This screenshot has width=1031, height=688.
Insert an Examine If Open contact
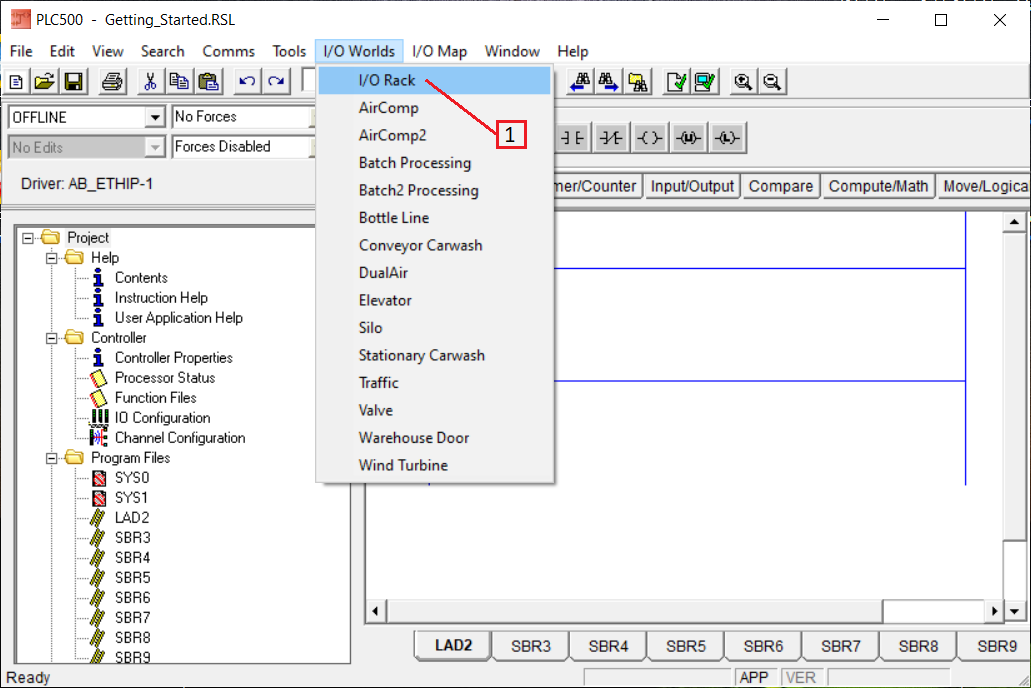click(611, 138)
